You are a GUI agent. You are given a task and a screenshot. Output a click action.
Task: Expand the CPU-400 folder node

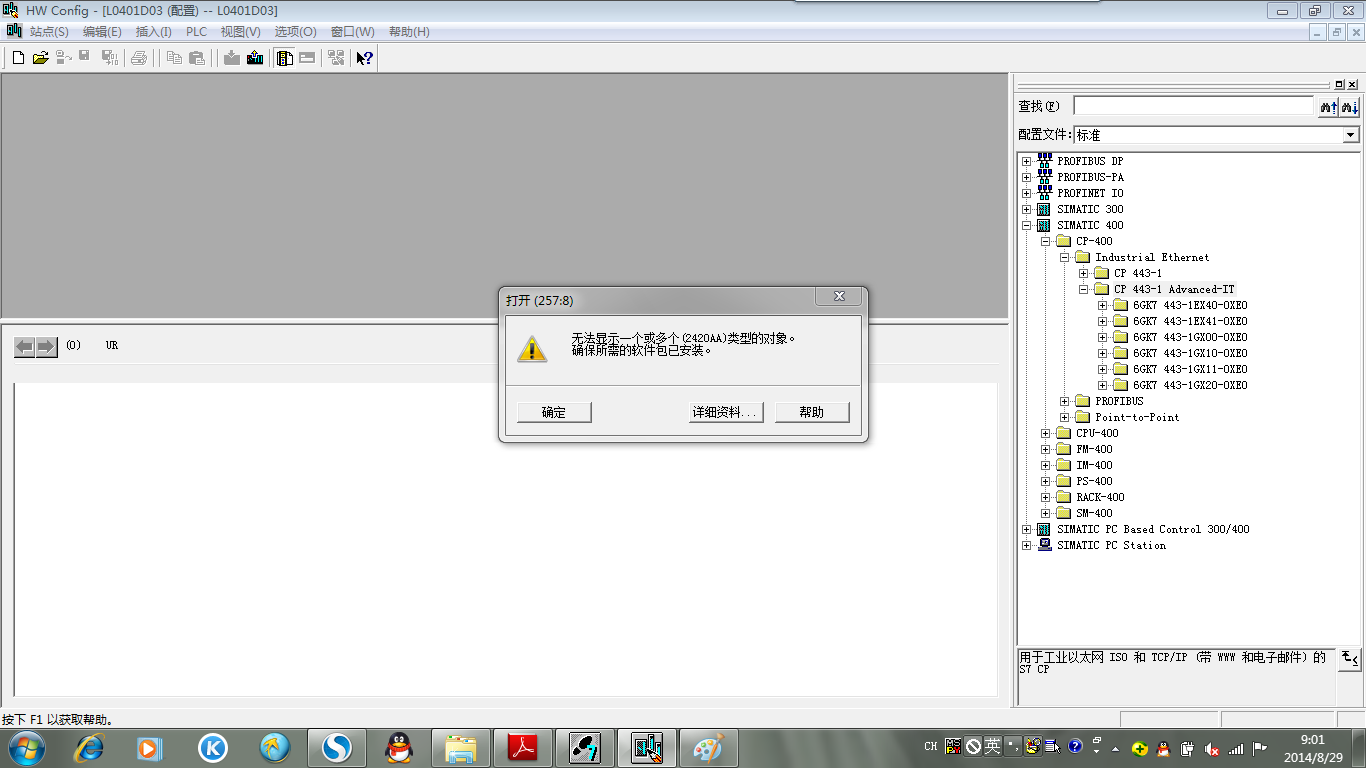[x=1046, y=433]
